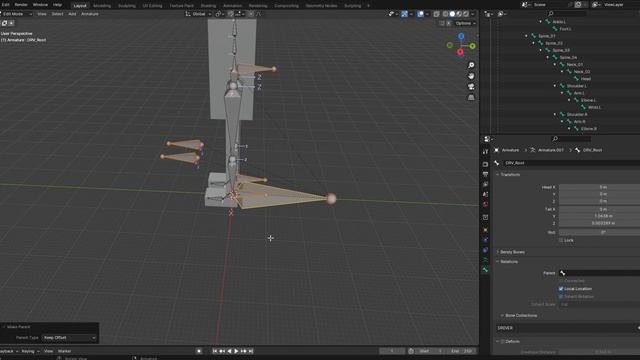Switch to the Sculpting workspace tab
Image resolution: width=640 pixels, height=360 pixels.
click(x=127, y=6)
